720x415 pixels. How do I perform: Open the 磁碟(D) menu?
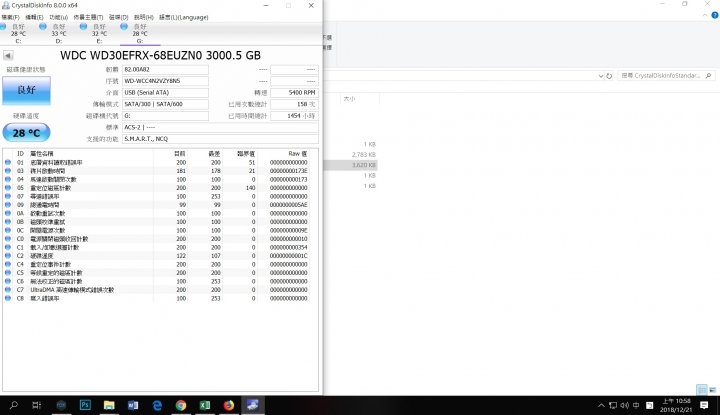118,17
